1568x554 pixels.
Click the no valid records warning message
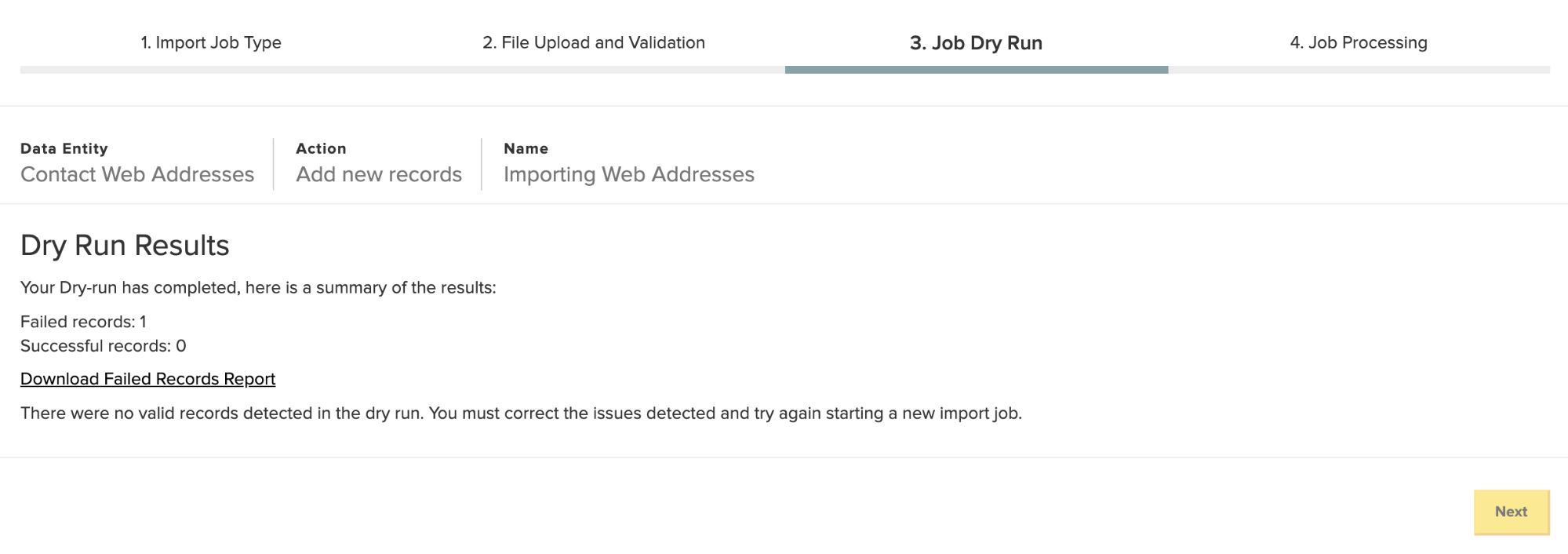521,414
